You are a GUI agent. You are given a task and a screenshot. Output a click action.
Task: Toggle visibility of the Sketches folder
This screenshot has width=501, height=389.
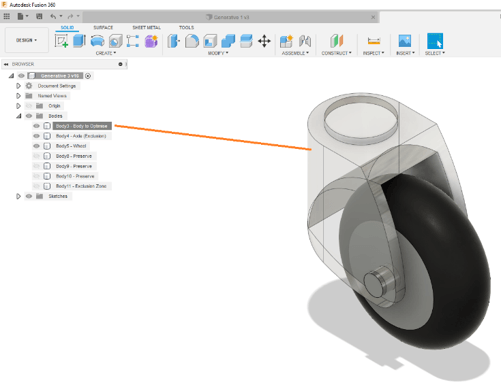coord(29,196)
